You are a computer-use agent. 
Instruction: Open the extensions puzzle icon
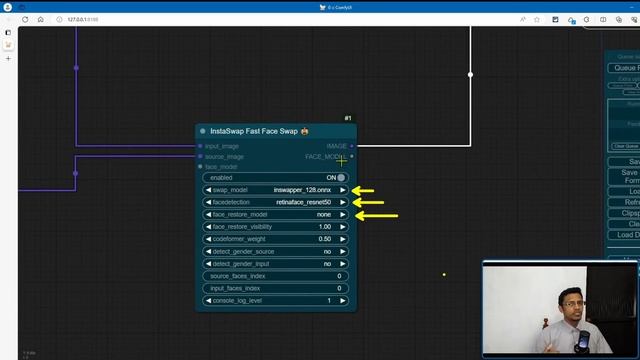587,19
